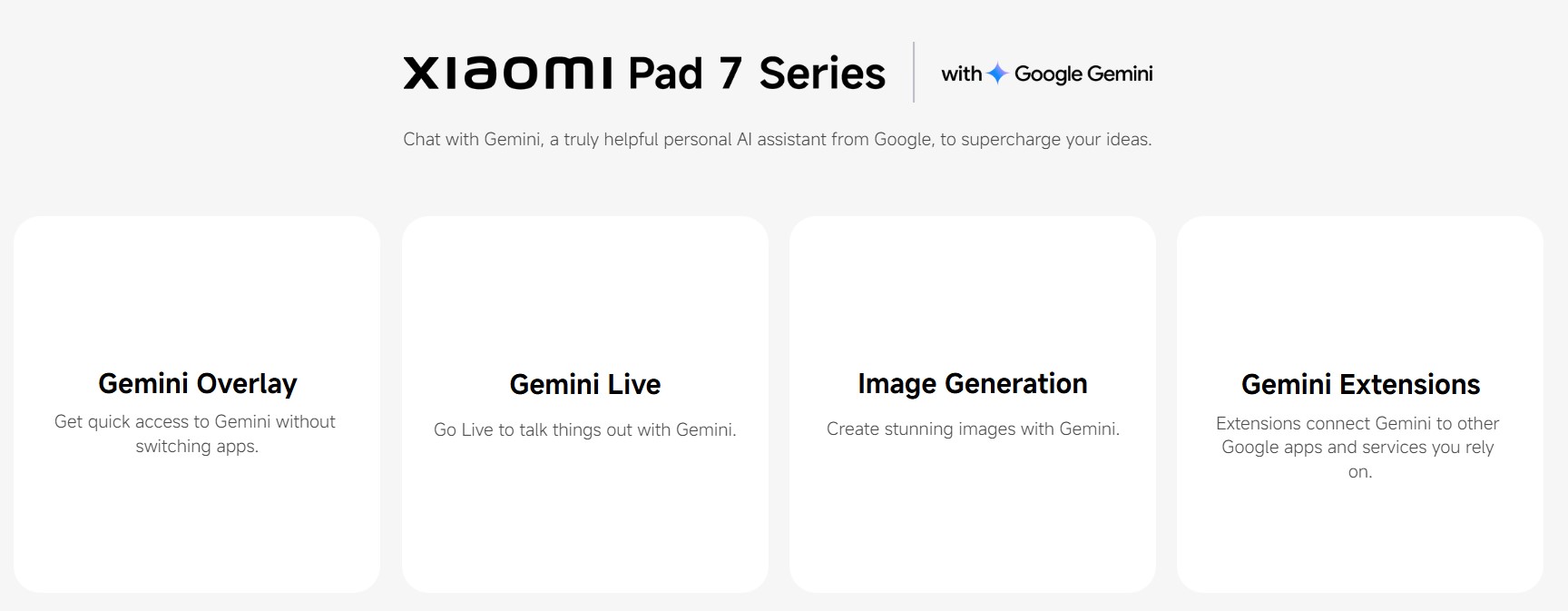Click "Create stunning images with Gemini" text
The image size is (1568, 611).
click(x=973, y=429)
